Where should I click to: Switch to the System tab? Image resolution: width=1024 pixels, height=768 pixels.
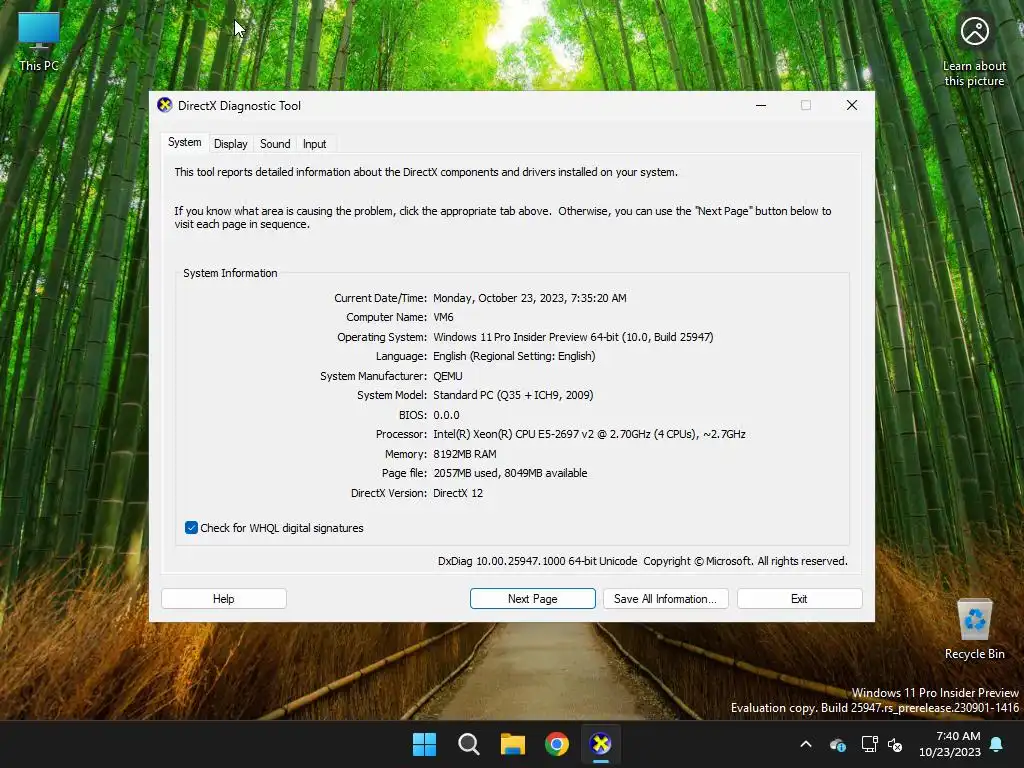[x=185, y=142]
